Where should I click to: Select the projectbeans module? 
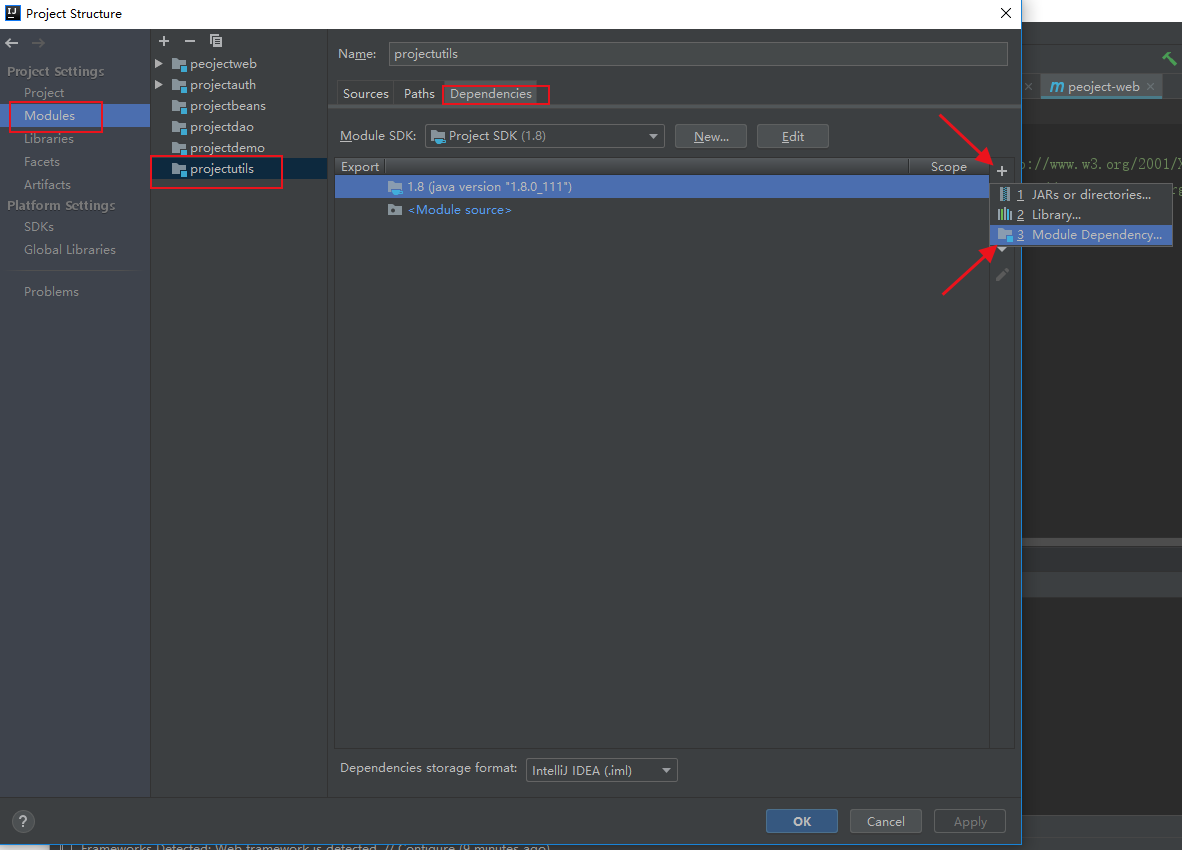(x=228, y=105)
